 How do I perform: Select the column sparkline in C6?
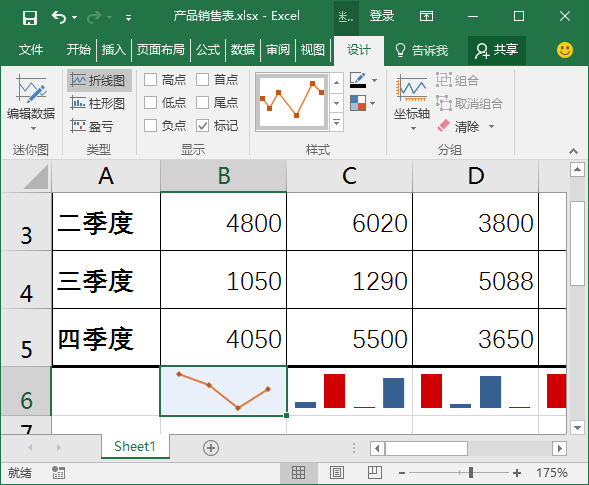point(349,391)
